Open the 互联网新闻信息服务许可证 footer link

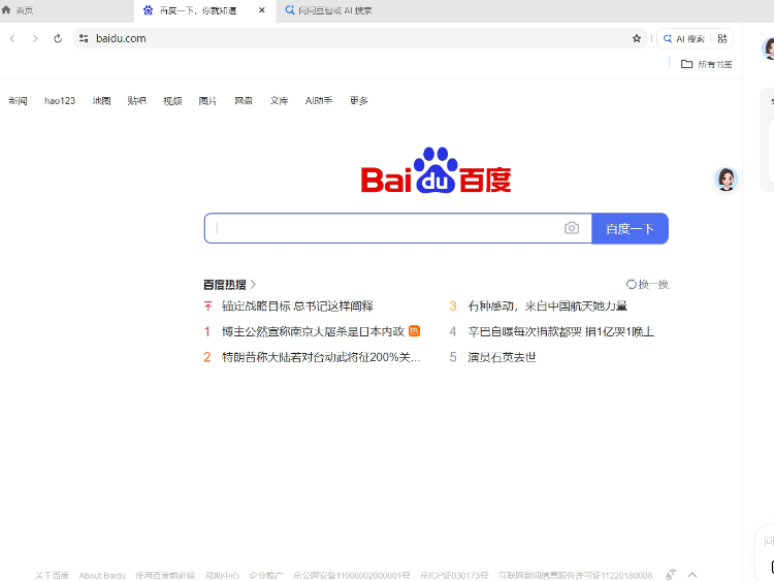coord(575,576)
